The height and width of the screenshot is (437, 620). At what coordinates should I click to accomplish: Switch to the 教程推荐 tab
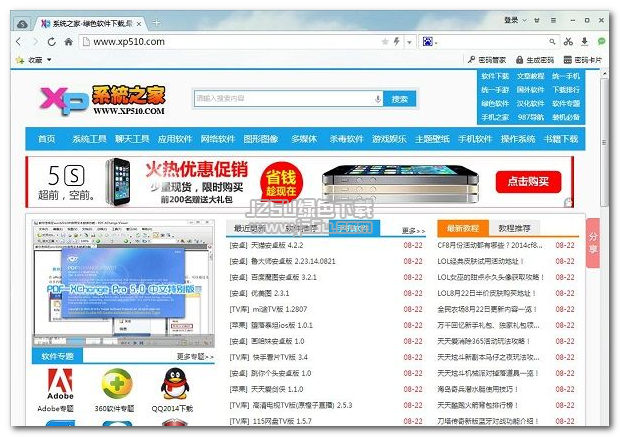[514, 228]
